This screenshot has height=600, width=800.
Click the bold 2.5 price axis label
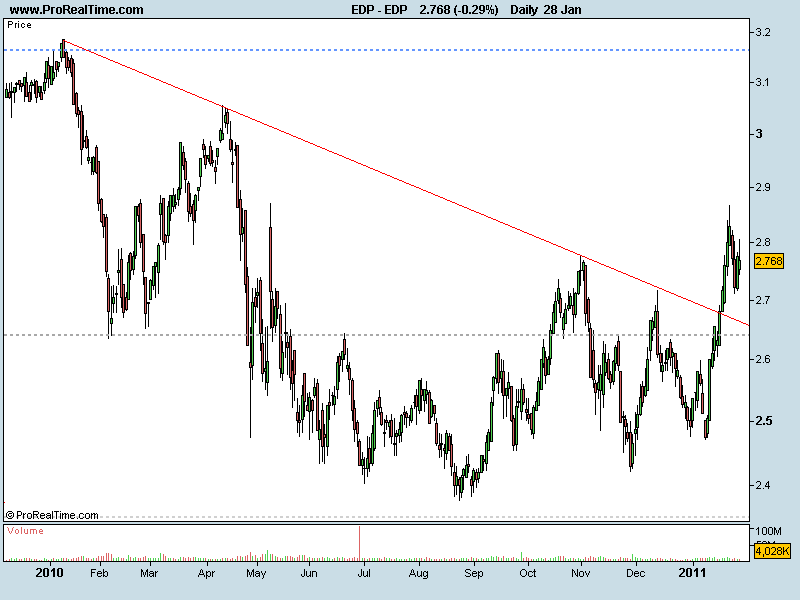coord(764,421)
